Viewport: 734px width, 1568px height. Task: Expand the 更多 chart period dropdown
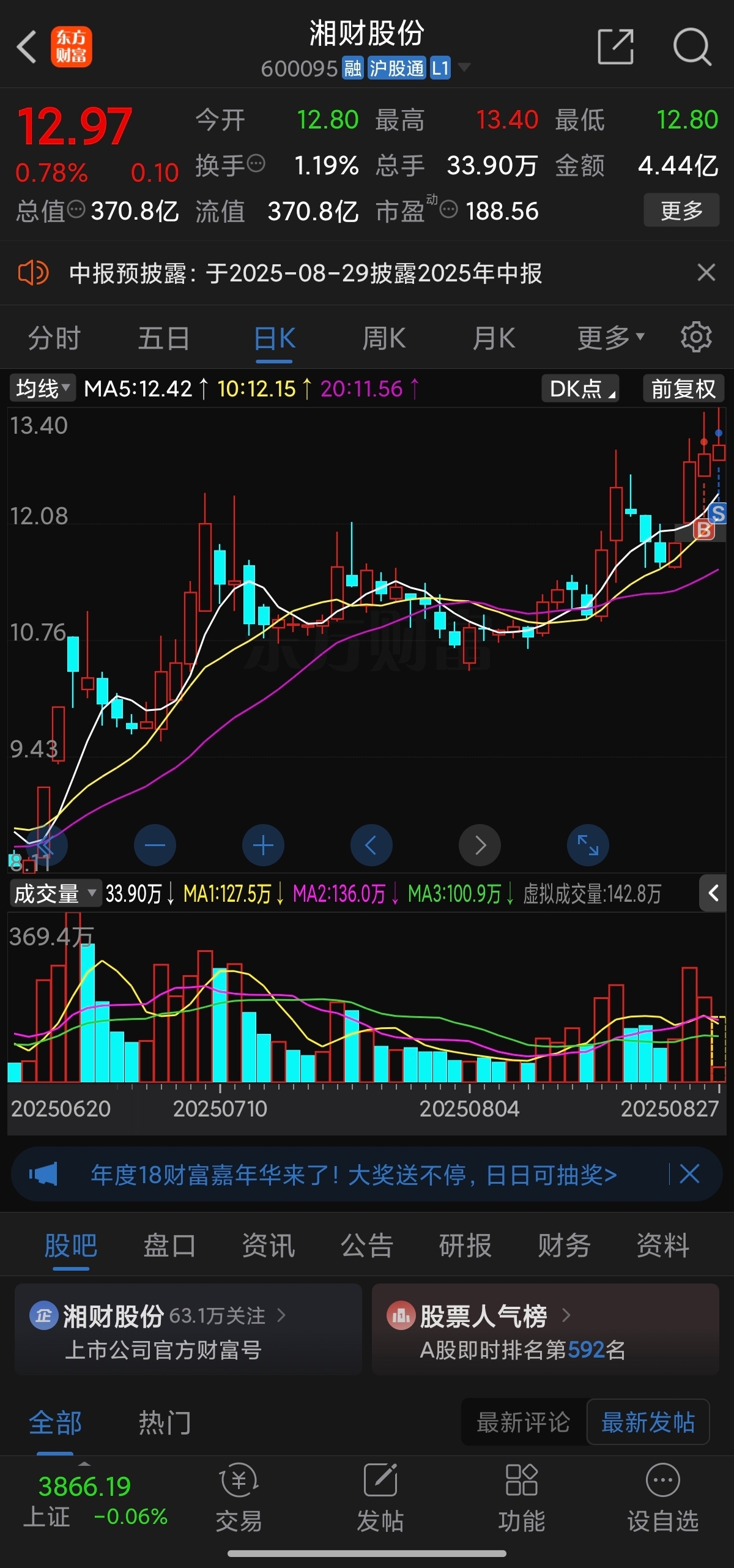point(611,337)
